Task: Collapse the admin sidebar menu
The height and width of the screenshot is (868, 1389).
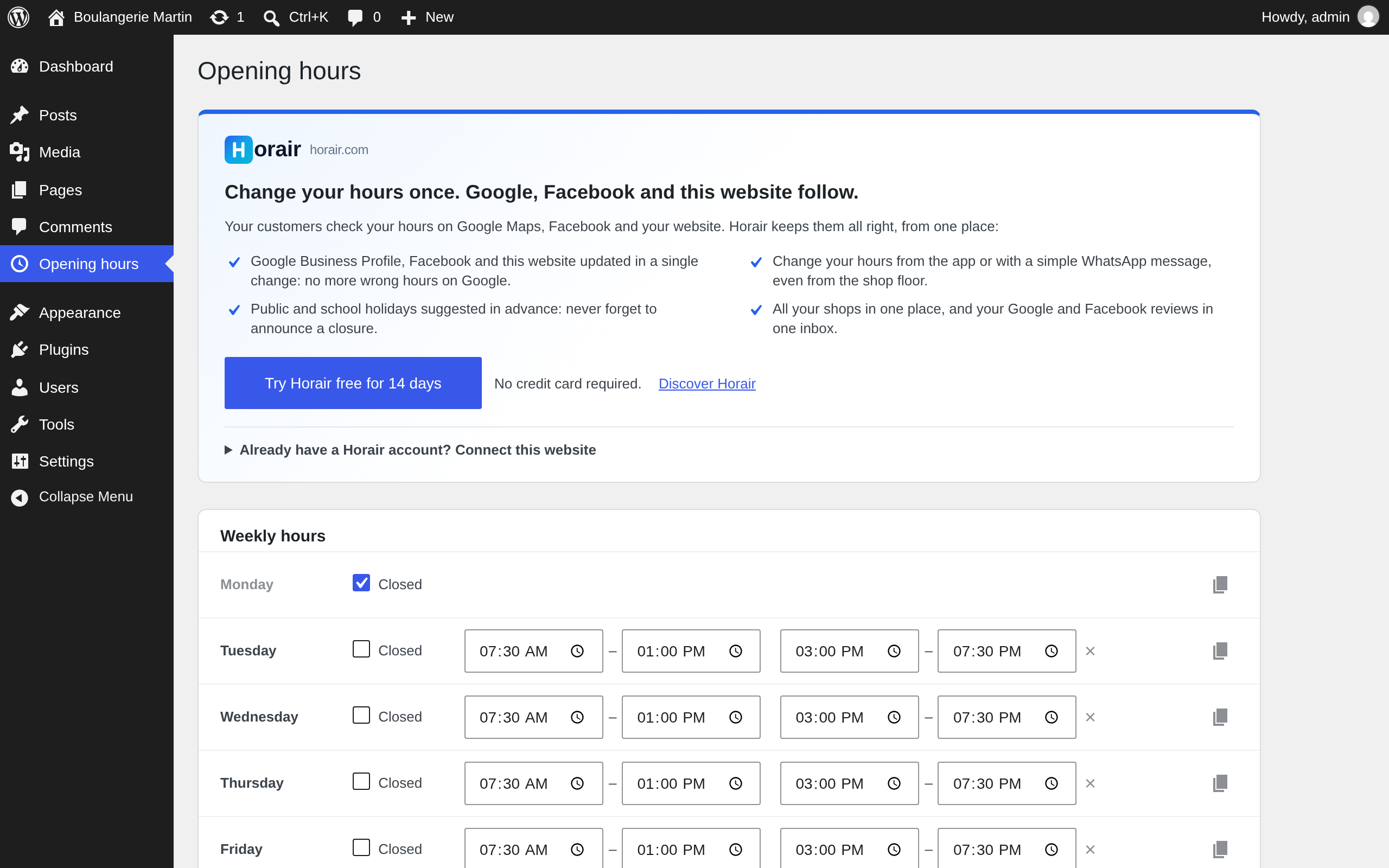Action: click(87, 496)
